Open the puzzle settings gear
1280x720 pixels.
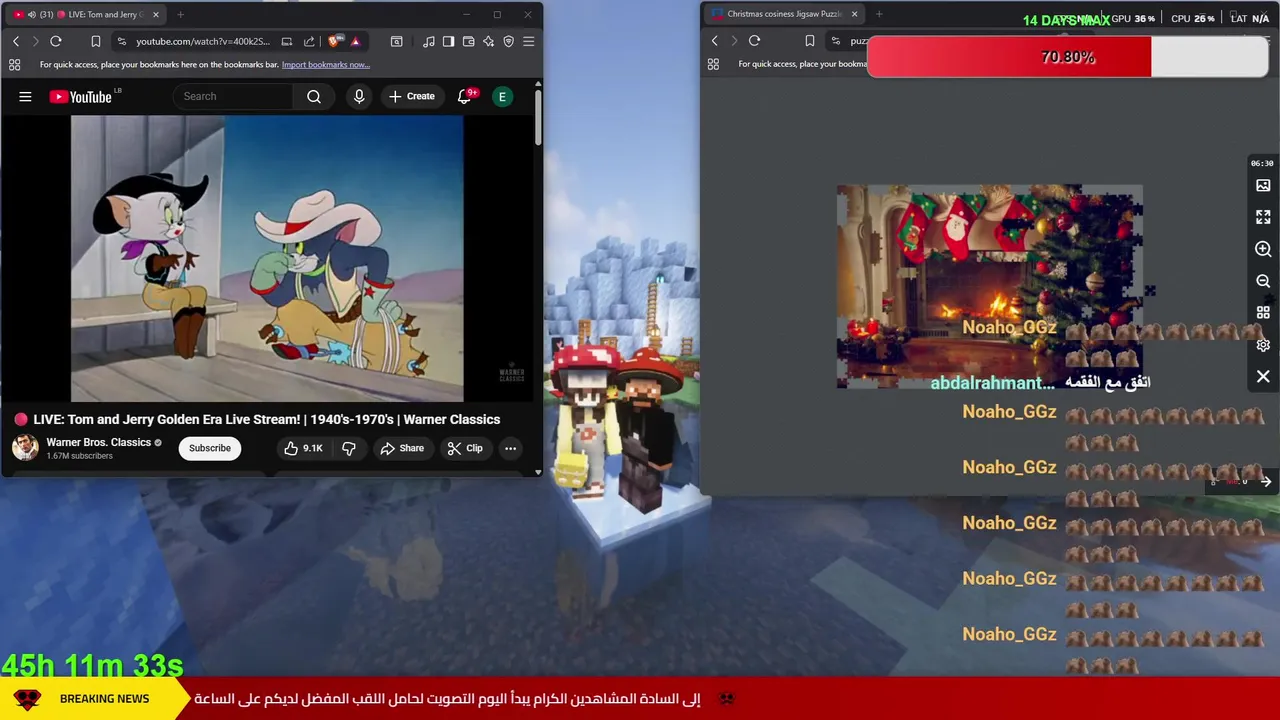[1263, 345]
